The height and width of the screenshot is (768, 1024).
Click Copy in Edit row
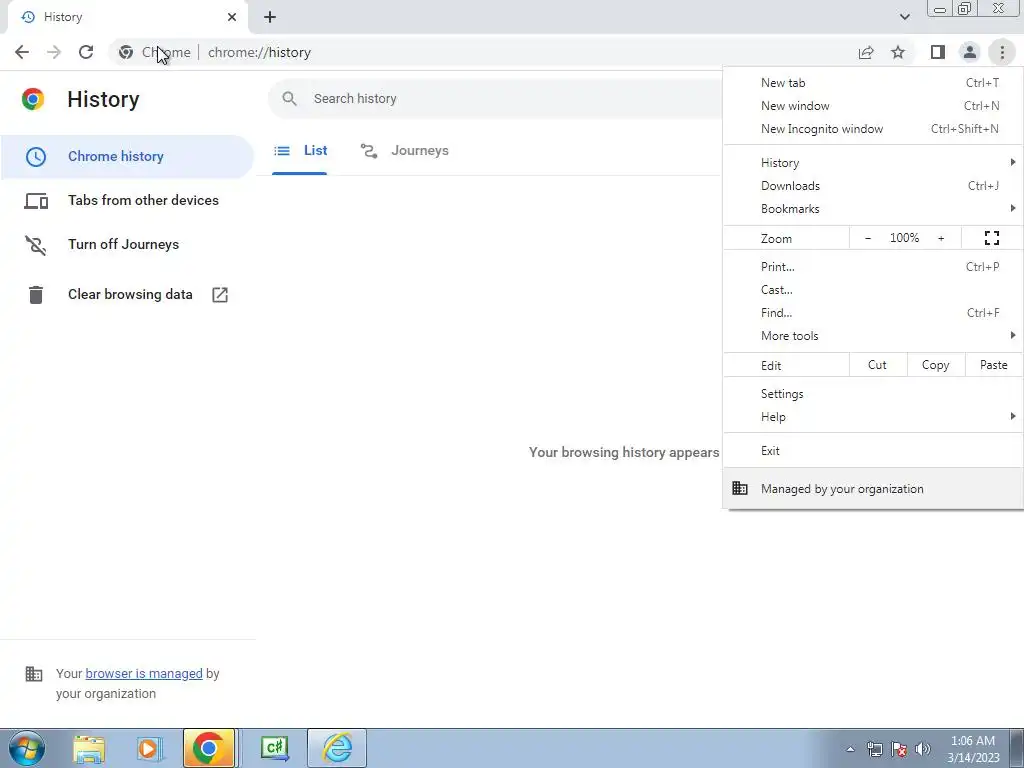(936, 365)
